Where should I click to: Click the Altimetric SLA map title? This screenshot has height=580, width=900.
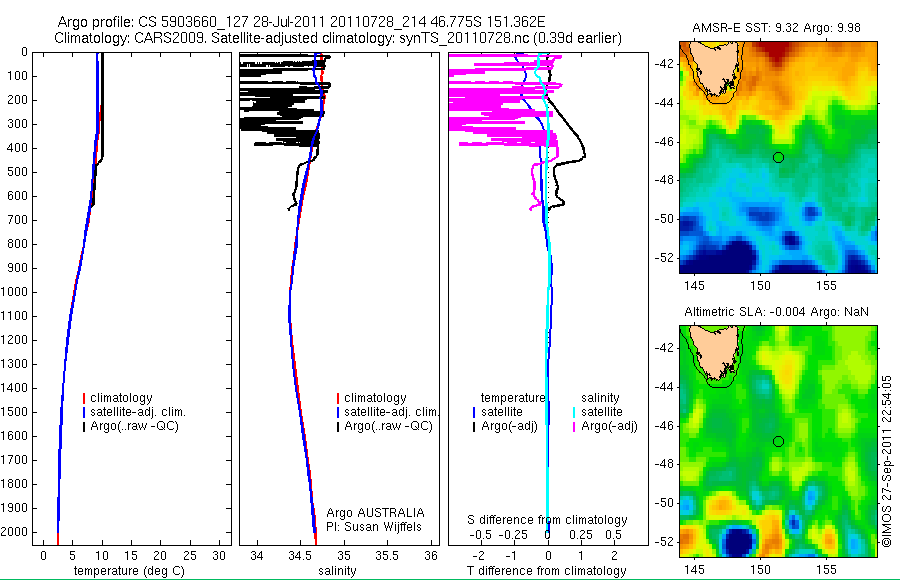(x=776, y=312)
